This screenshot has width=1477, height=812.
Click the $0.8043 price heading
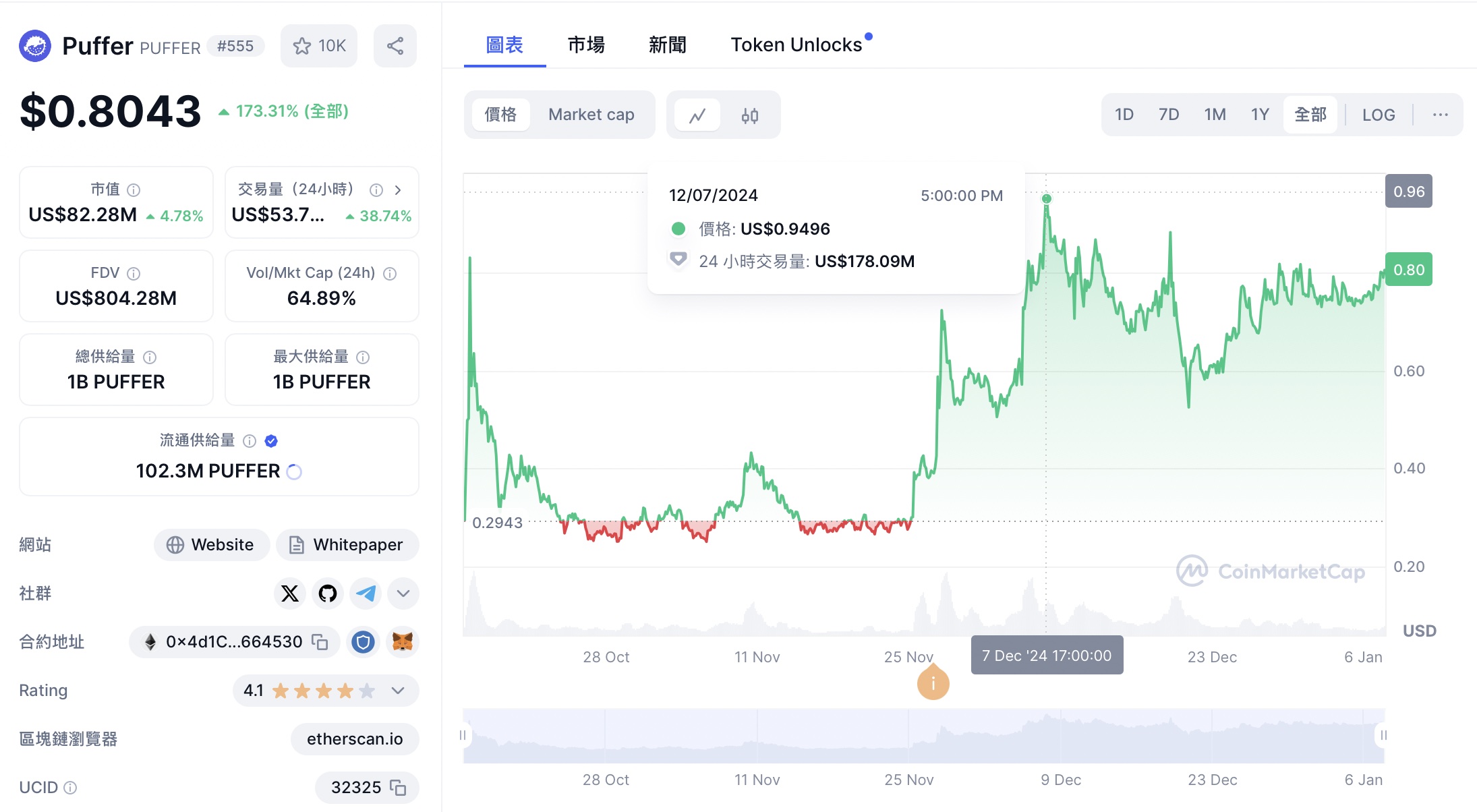111,111
